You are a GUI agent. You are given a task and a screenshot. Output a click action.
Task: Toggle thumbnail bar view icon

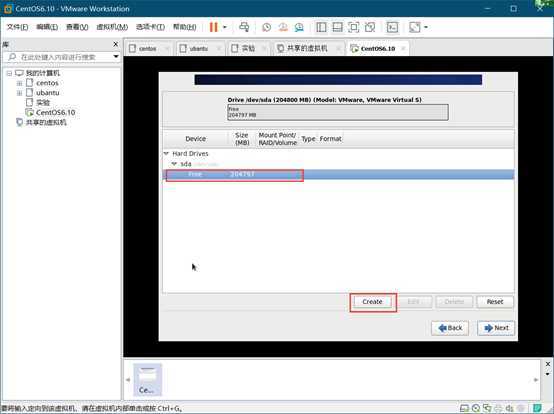[x=337, y=27]
